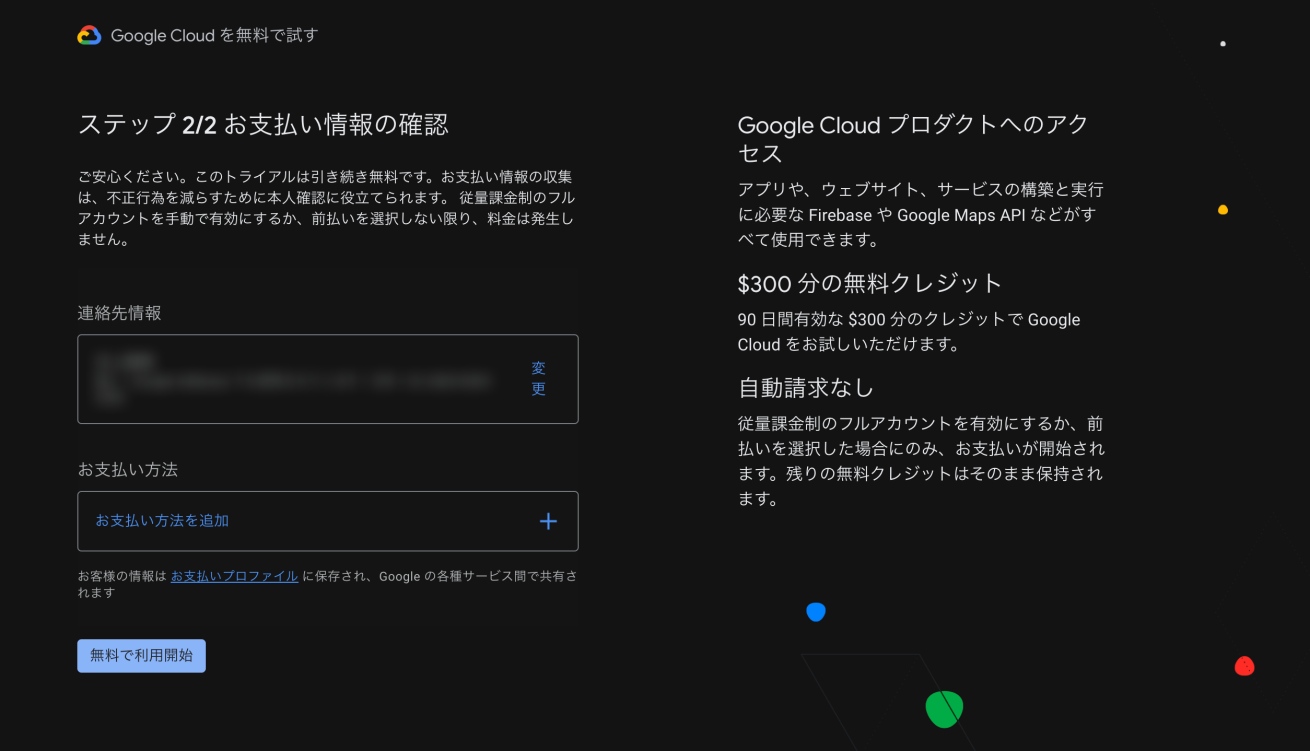Click the plus icon to add payment

tap(548, 521)
